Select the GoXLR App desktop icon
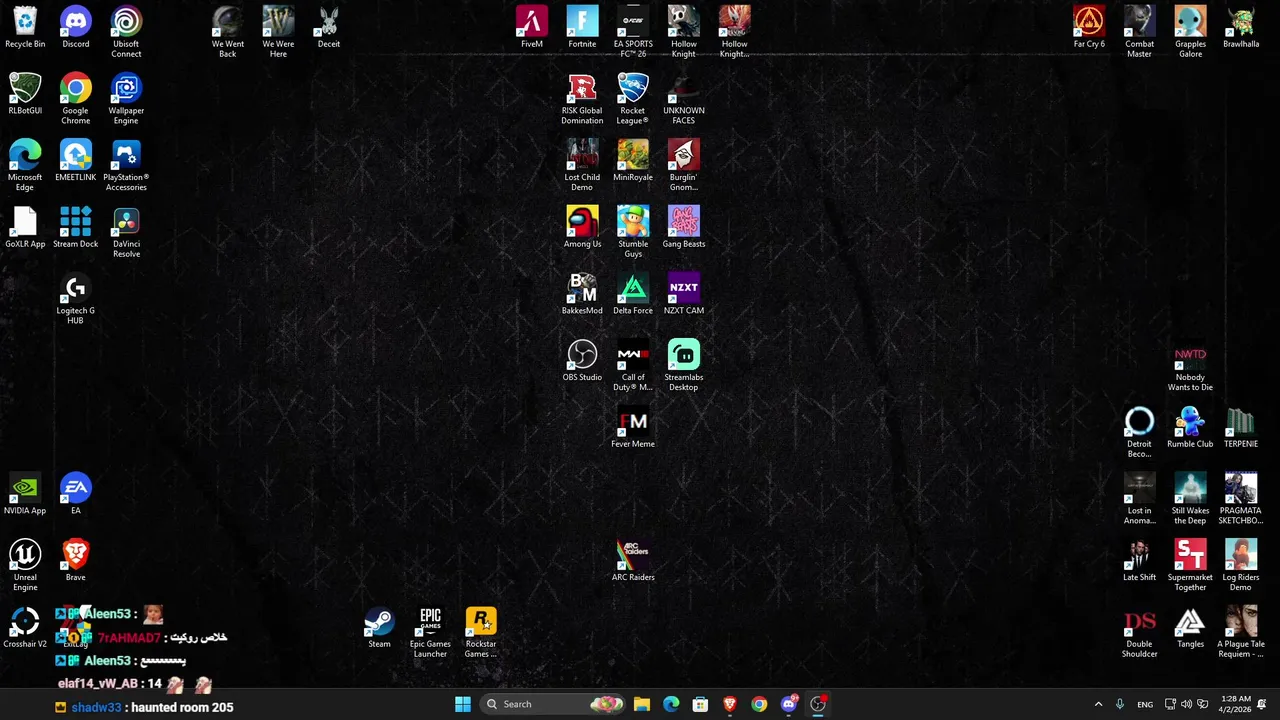This screenshot has width=1280, height=720. point(25,228)
